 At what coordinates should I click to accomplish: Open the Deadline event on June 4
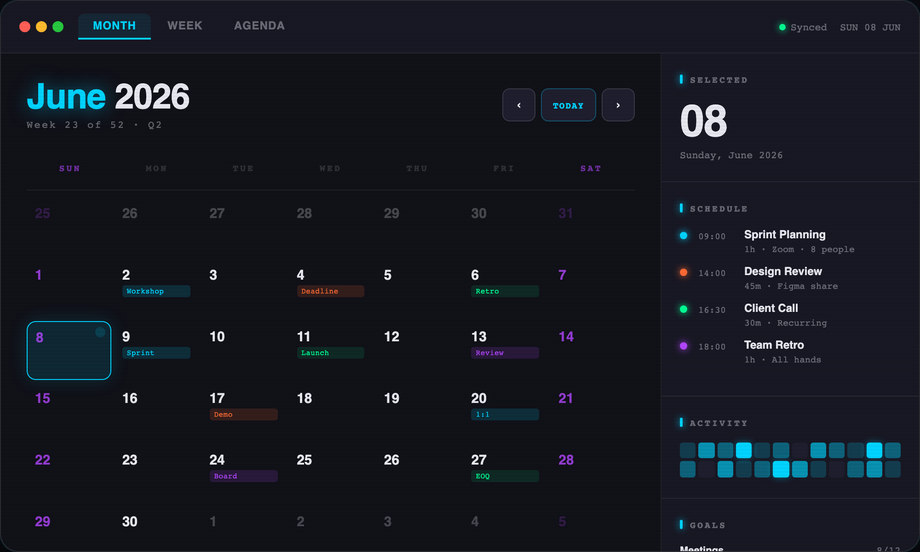click(330, 291)
